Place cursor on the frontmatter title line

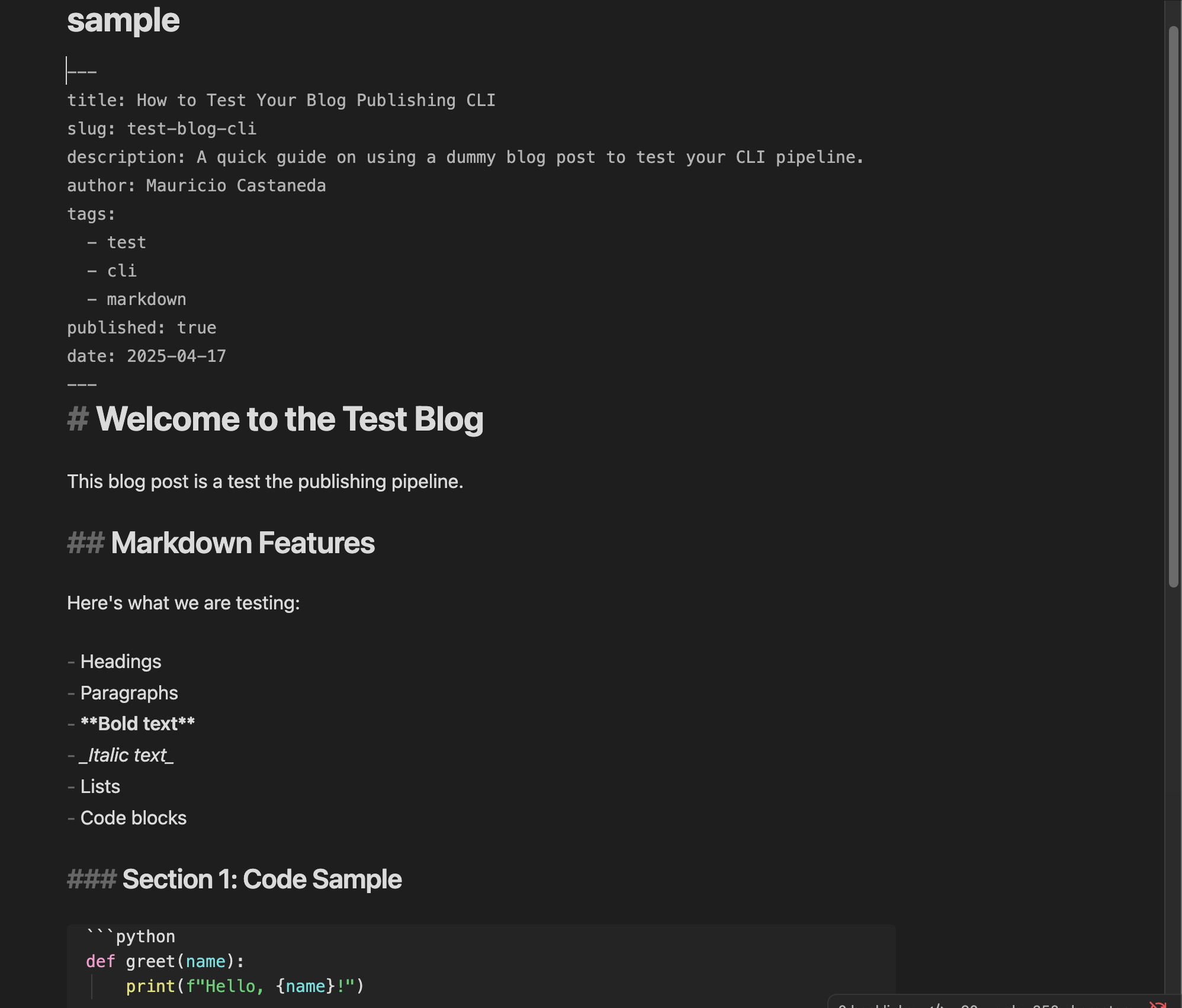(281, 101)
